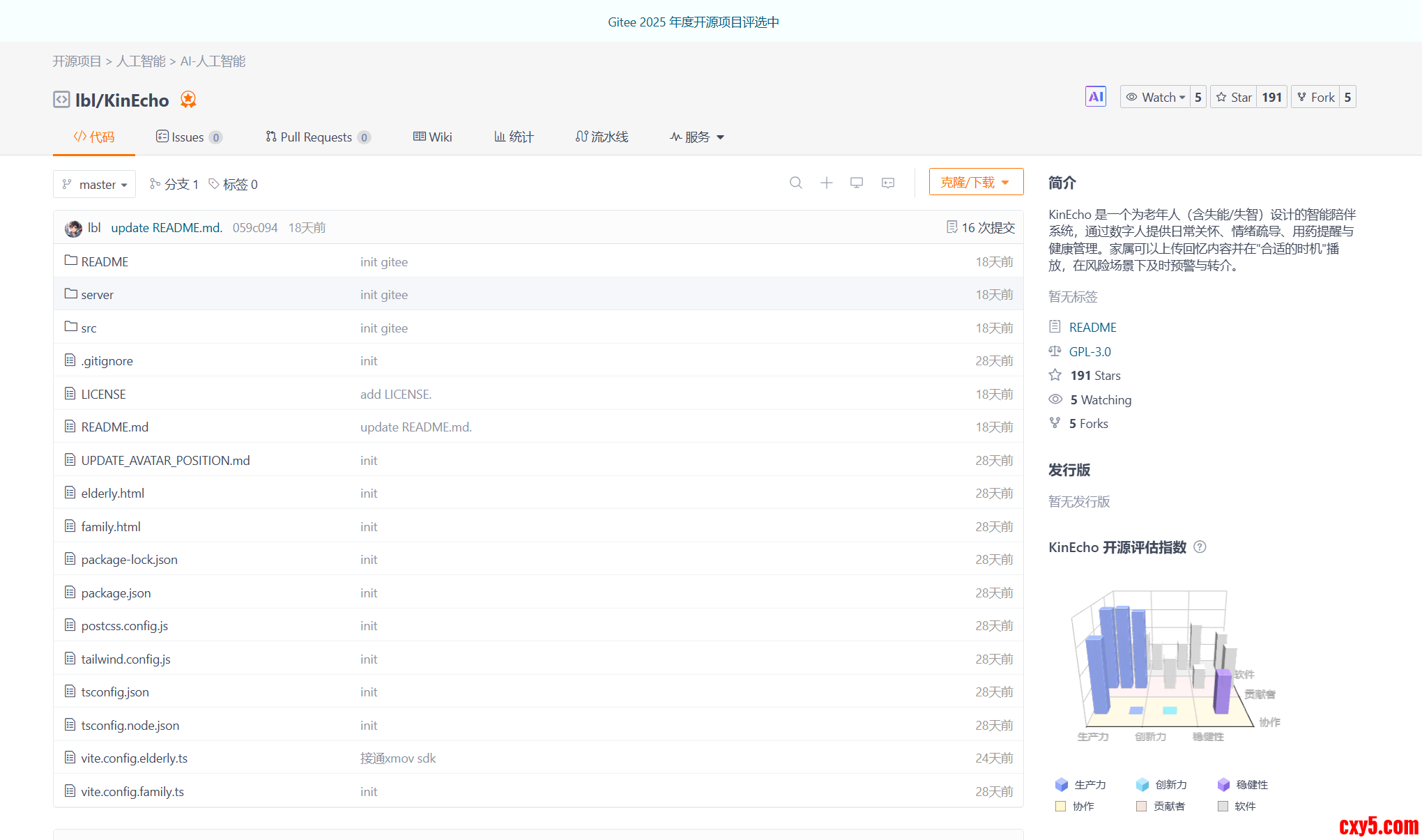Click the search icon in repository toolbar
The height and width of the screenshot is (840, 1422).
pos(795,183)
